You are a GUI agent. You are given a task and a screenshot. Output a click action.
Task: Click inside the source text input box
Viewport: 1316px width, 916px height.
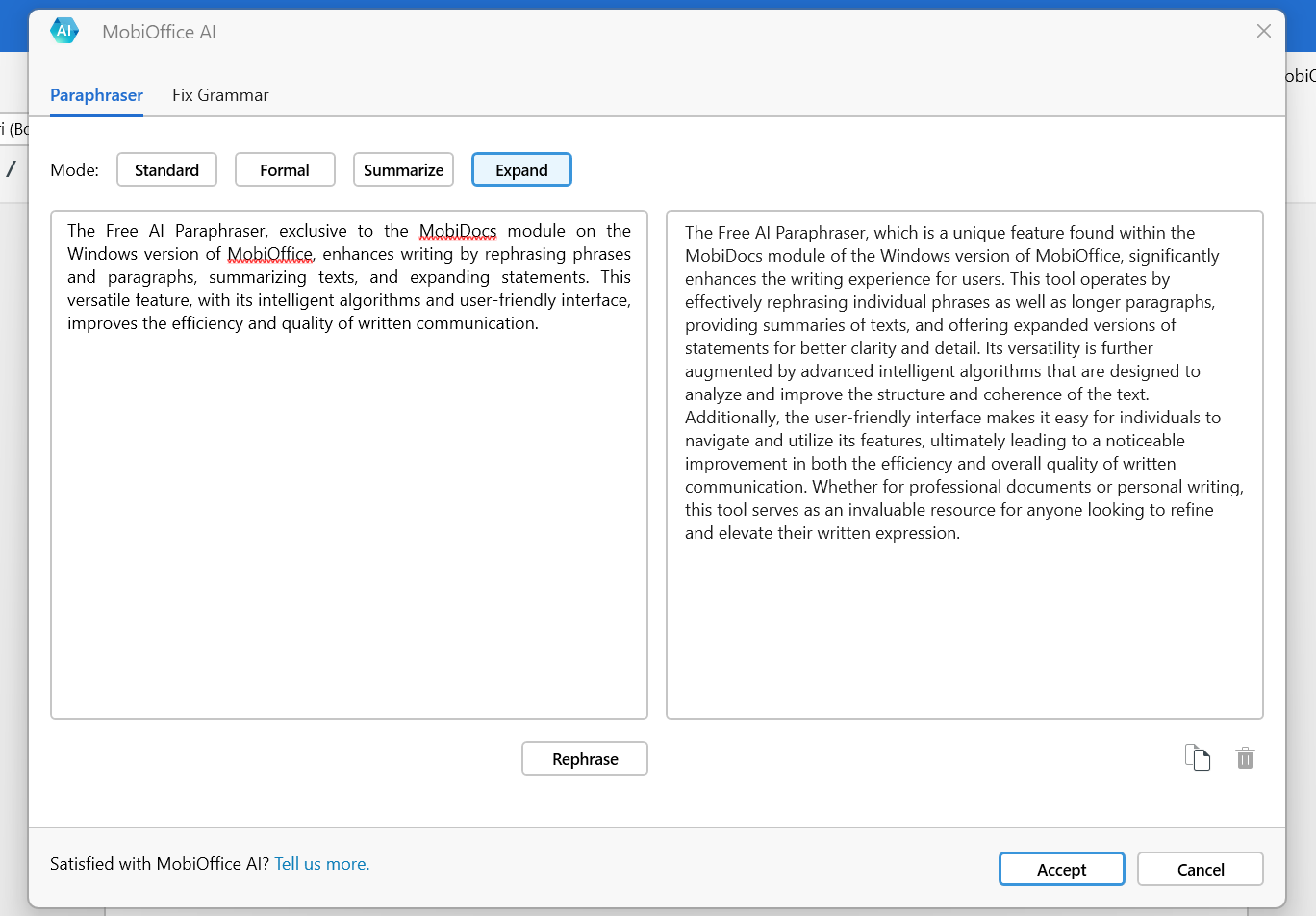349,465
